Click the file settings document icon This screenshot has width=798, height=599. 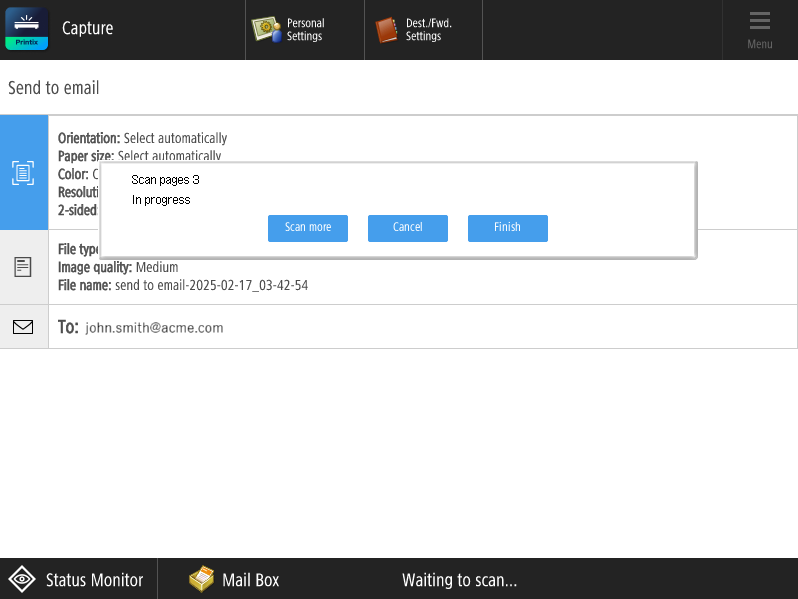[23, 267]
